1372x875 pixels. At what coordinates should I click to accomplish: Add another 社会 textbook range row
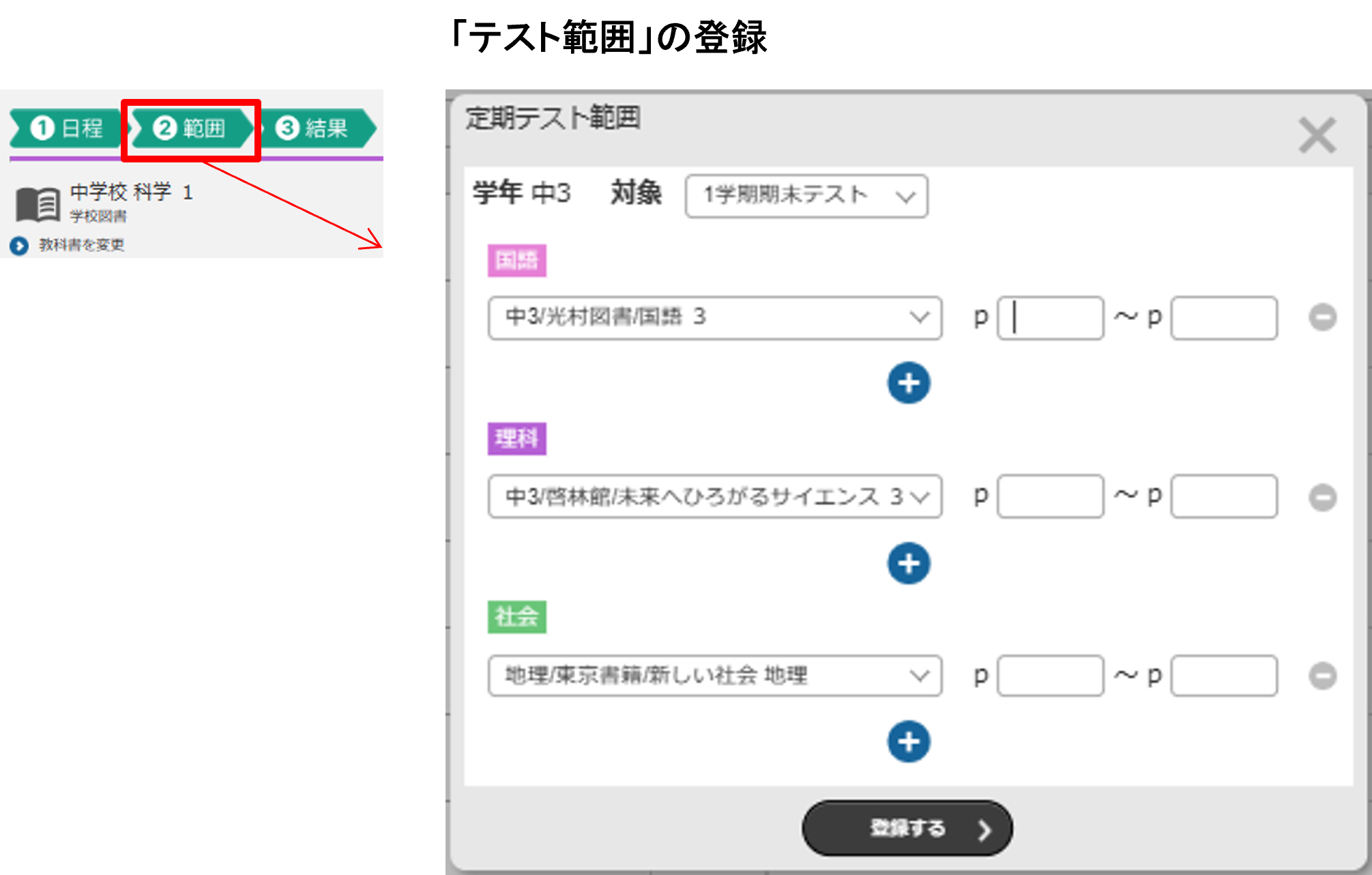tap(909, 742)
